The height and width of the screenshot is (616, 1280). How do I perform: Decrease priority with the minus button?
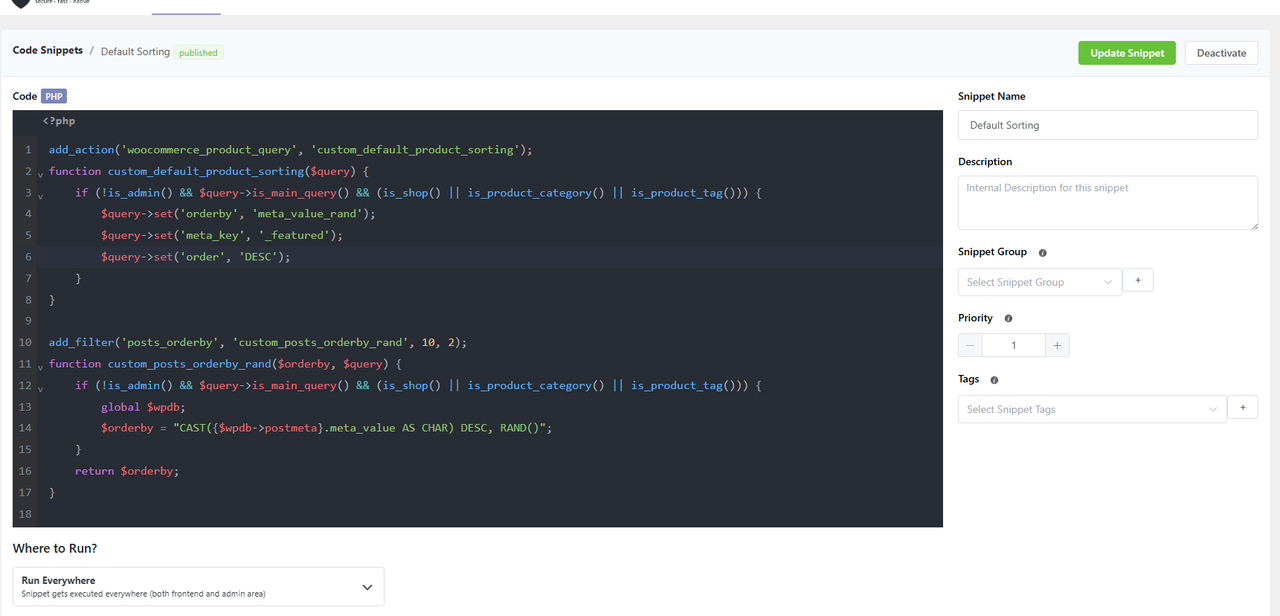click(970, 345)
